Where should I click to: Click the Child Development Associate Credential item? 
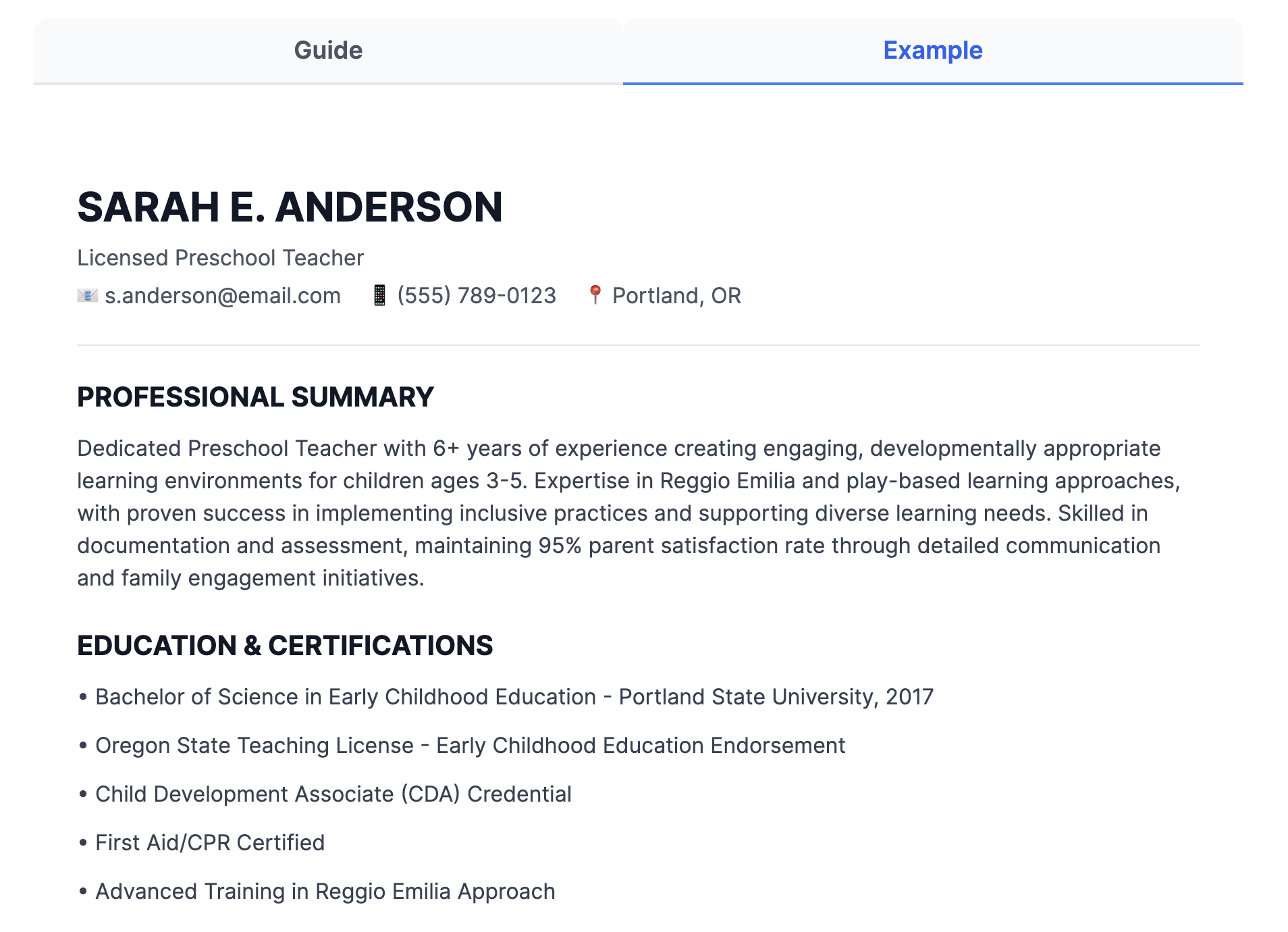[333, 794]
